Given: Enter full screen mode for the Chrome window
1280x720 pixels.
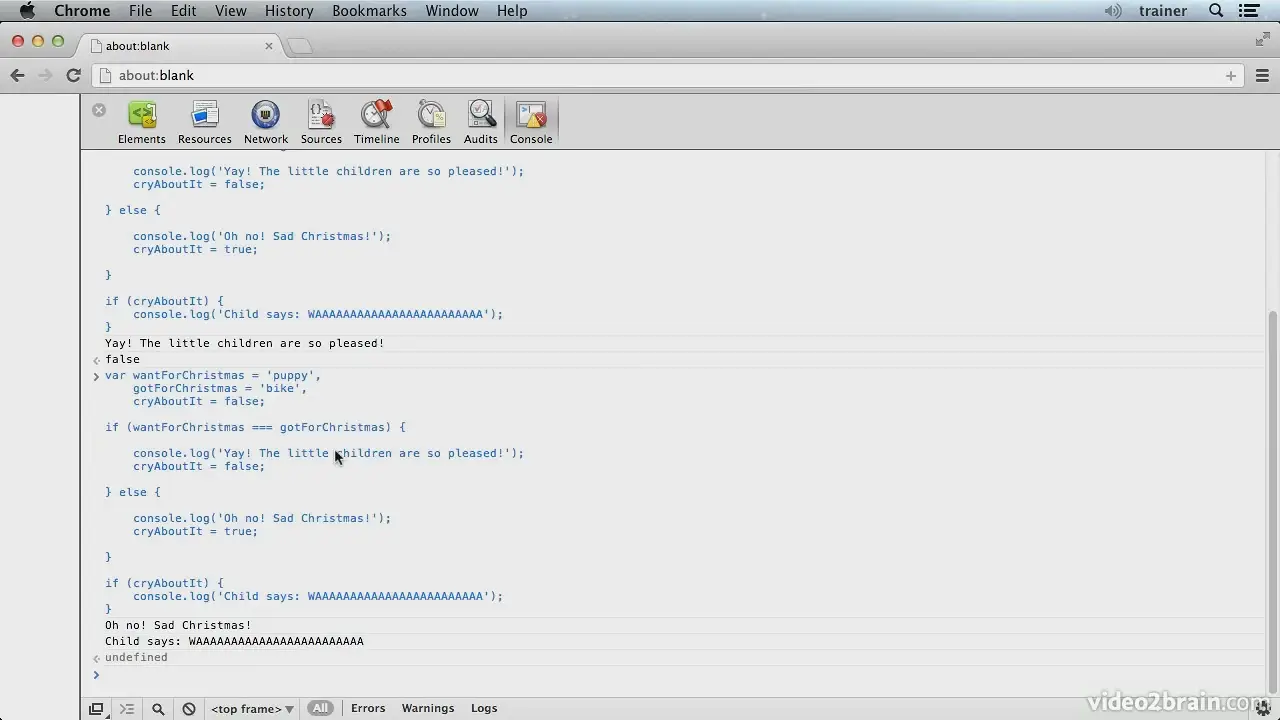Looking at the screenshot, I should (1262, 39).
